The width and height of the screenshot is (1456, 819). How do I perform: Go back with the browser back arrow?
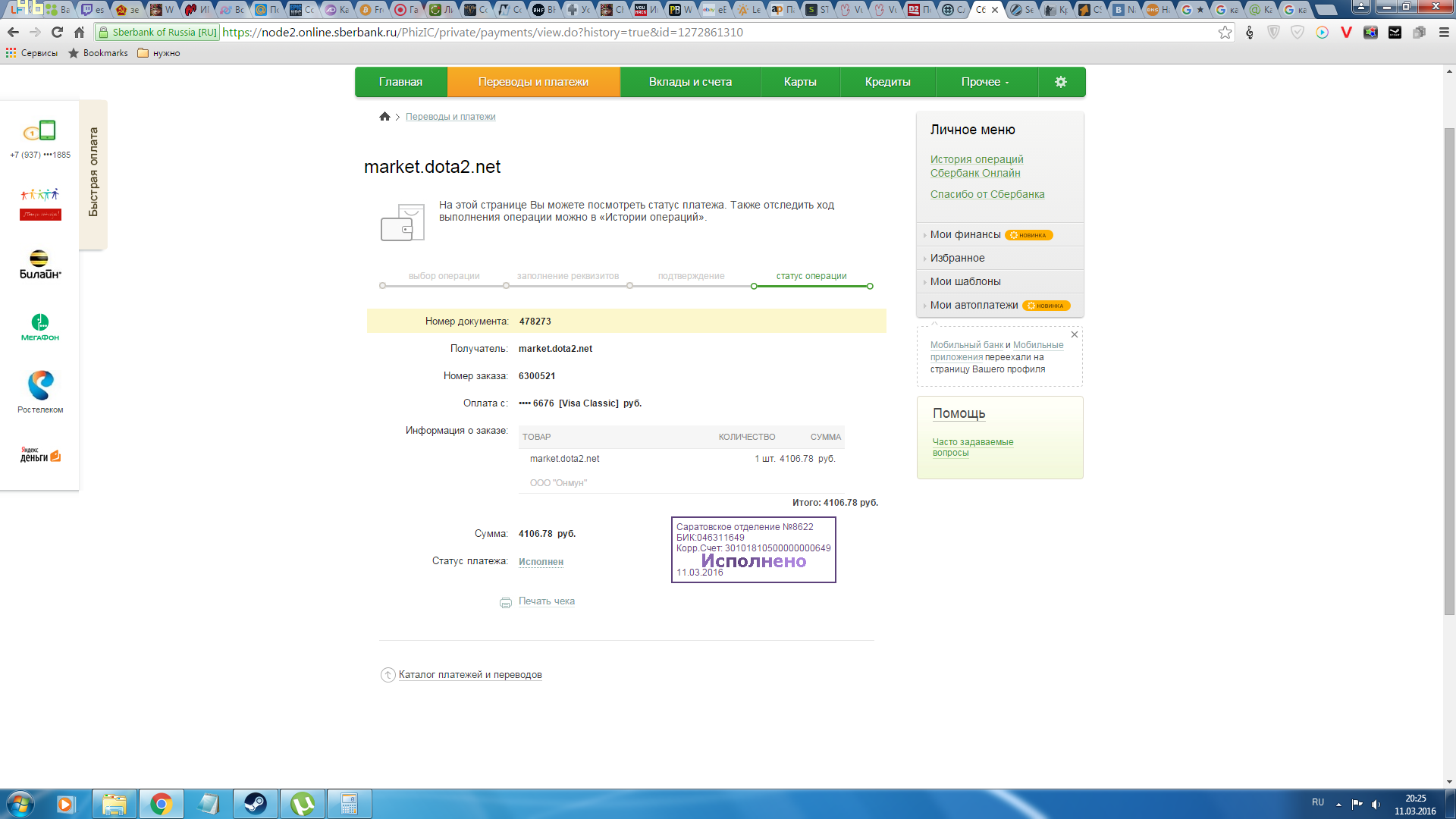point(13,32)
